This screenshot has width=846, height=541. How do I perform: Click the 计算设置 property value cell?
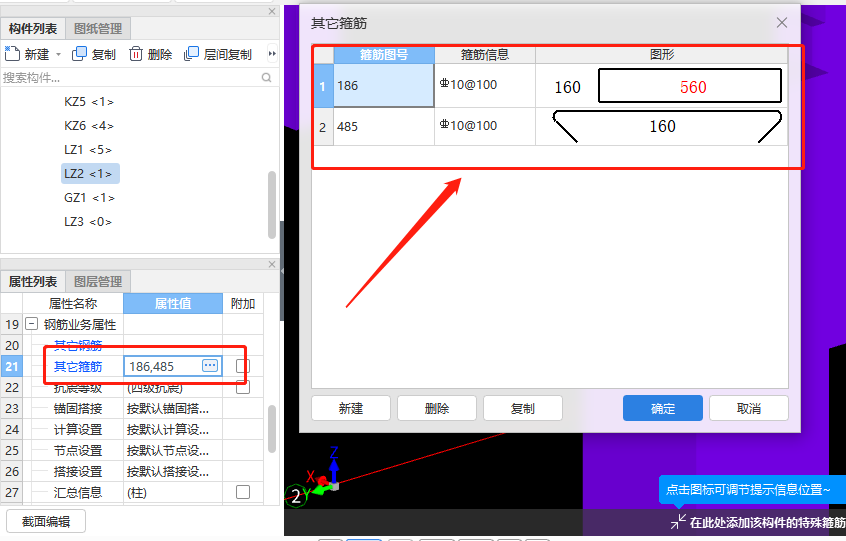[173, 429]
